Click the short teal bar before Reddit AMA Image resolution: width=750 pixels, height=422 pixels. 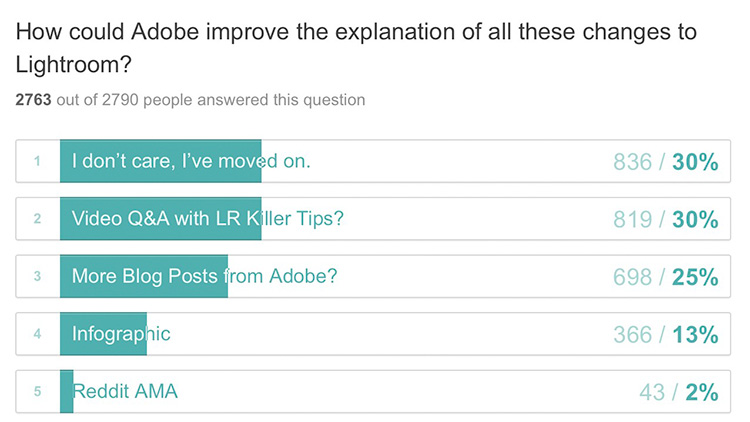pos(66,391)
